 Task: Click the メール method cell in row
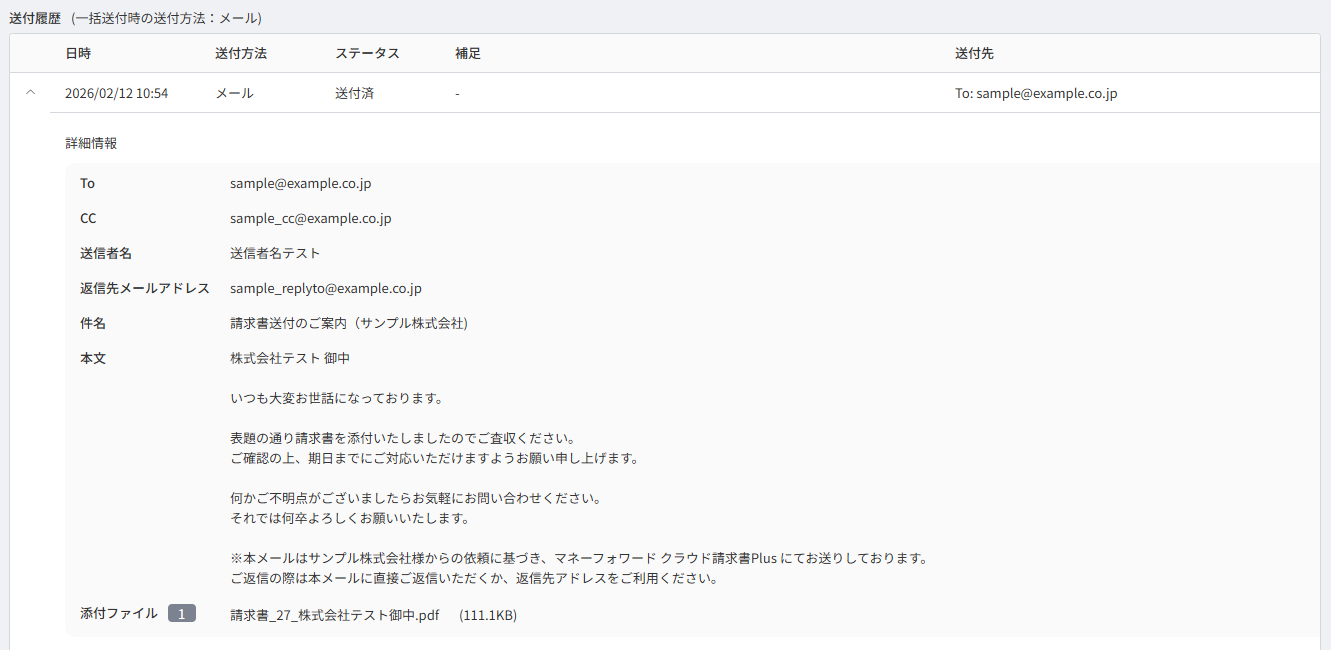234,93
